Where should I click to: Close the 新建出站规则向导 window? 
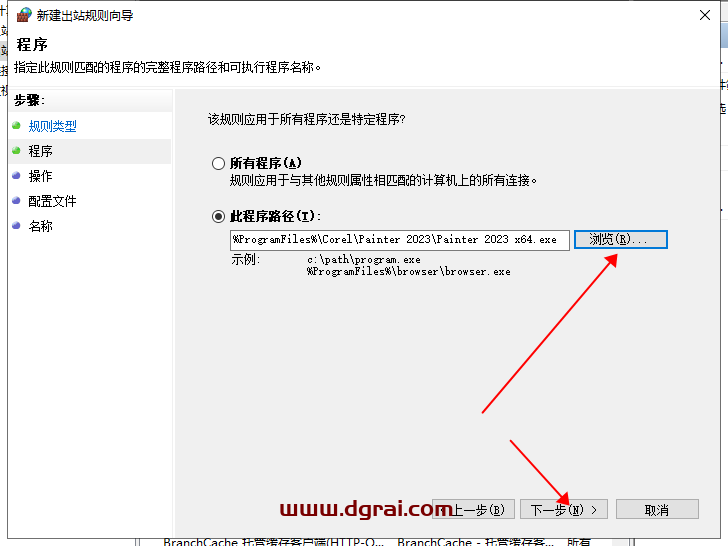coord(705,15)
